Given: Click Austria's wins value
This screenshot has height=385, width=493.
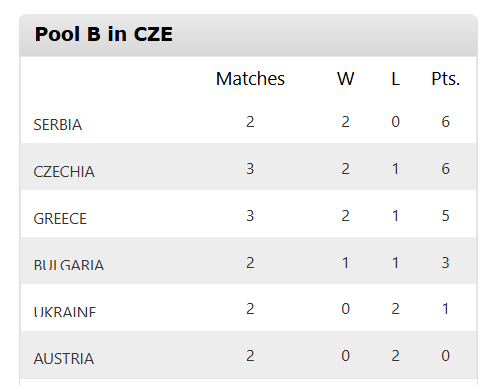Looking at the screenshot, I should [346, 356].
